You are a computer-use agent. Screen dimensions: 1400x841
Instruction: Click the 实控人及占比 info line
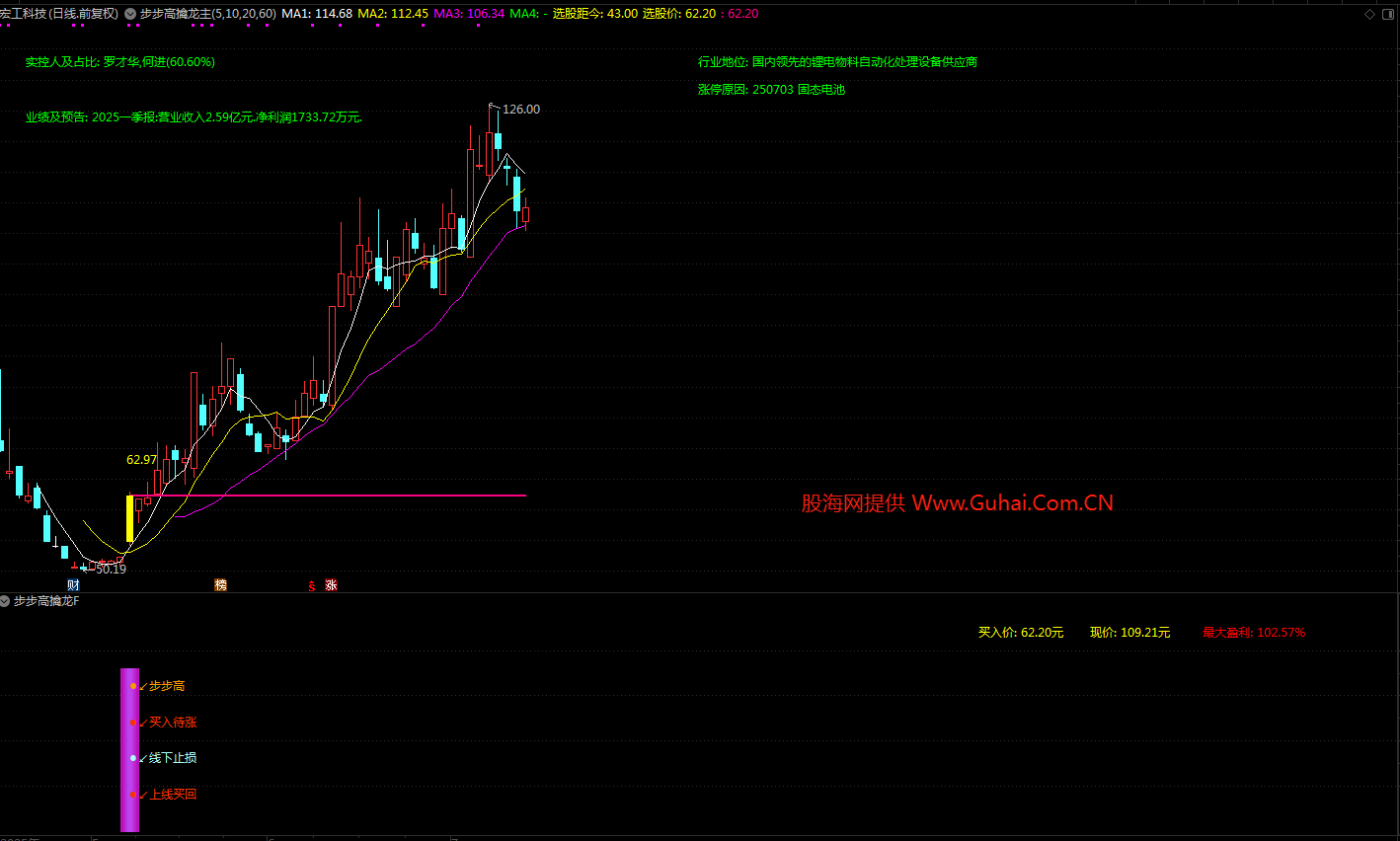[x=120, y=62]
